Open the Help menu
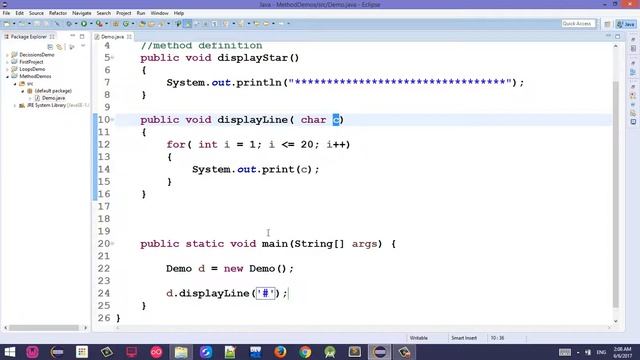The height and width of the screenshot is (360, 640). click(179, 13)
